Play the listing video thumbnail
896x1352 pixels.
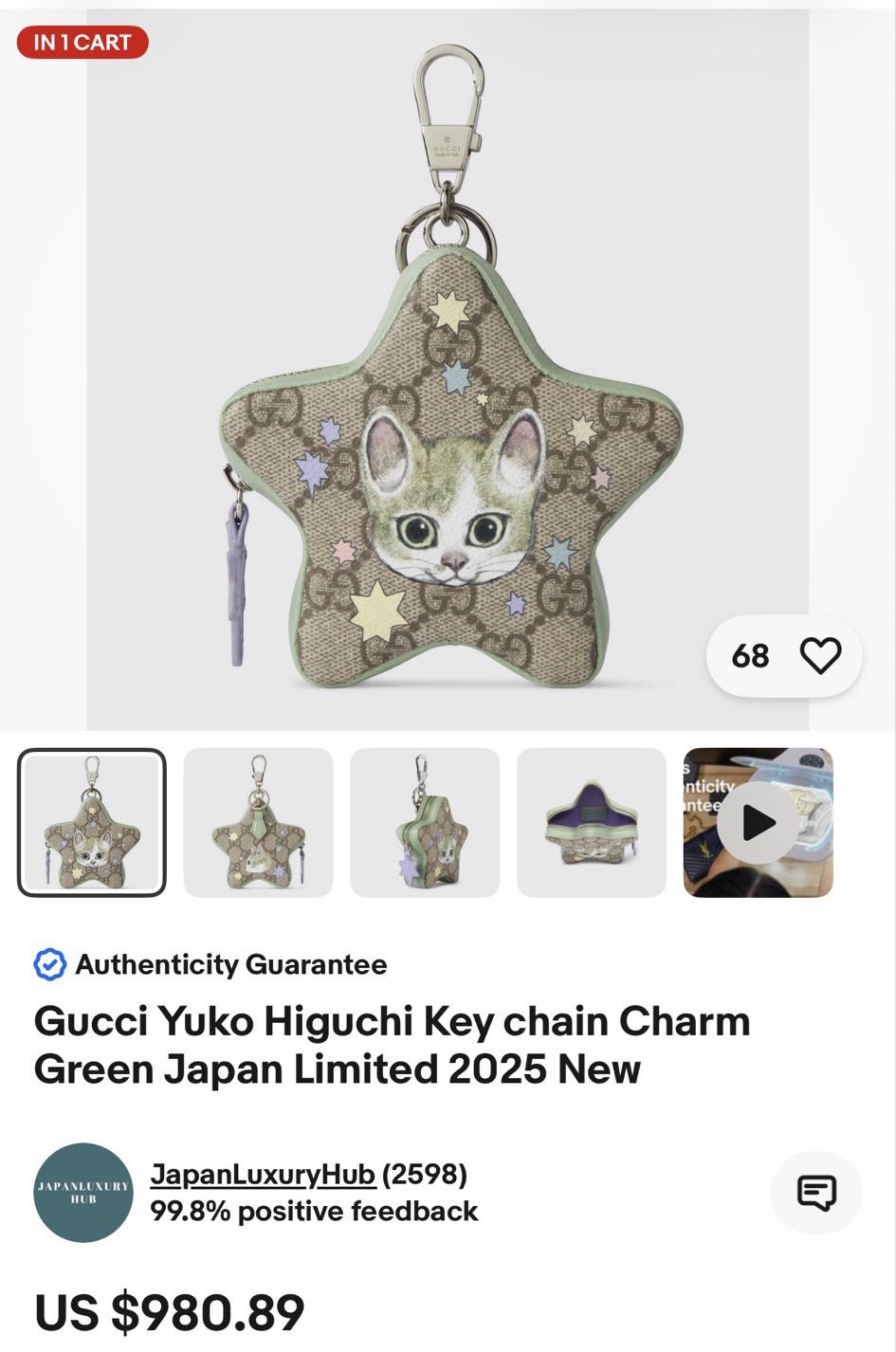[x=759, y=823]
